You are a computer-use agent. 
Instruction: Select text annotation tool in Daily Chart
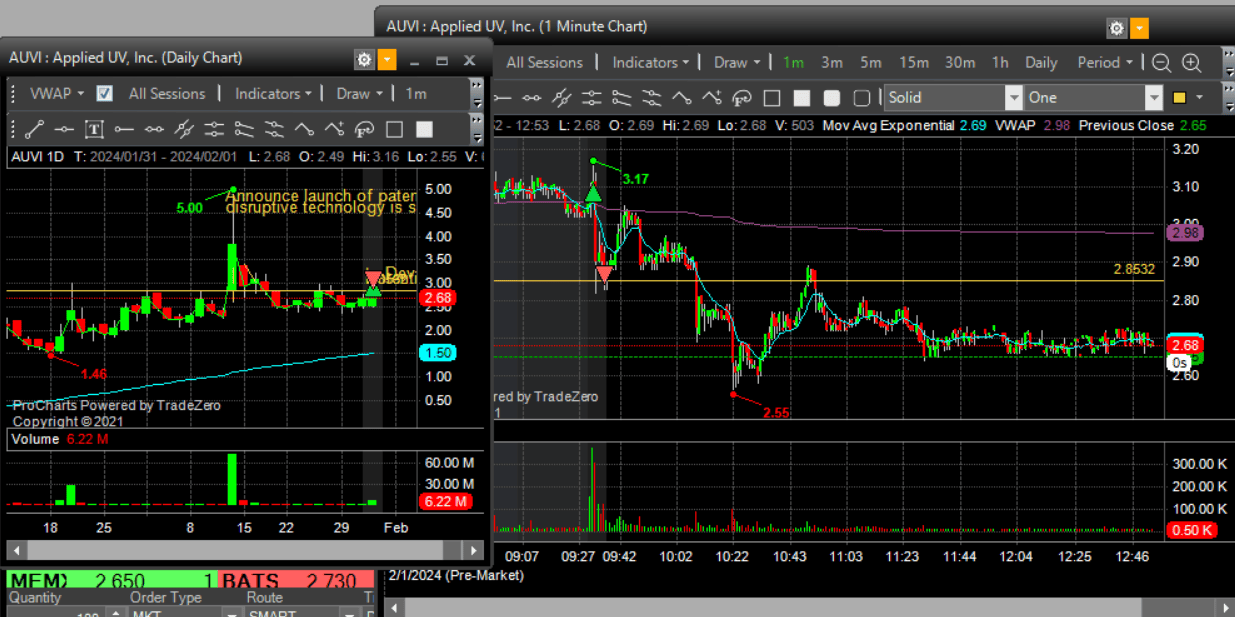tap(94, 129)
